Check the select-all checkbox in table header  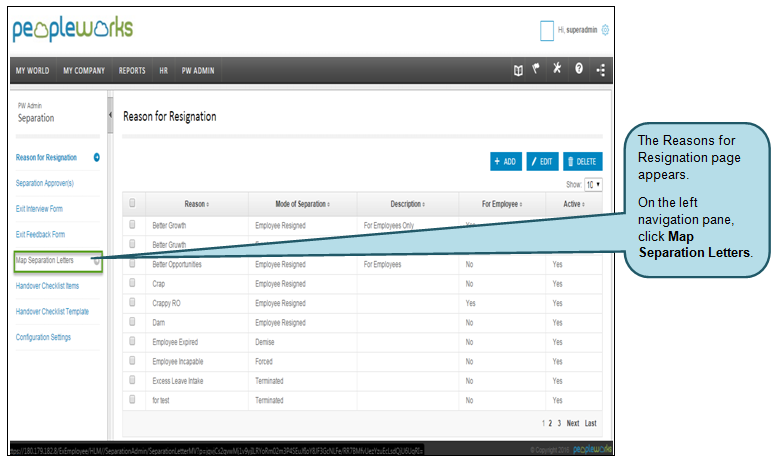click(x=131, y=204)
